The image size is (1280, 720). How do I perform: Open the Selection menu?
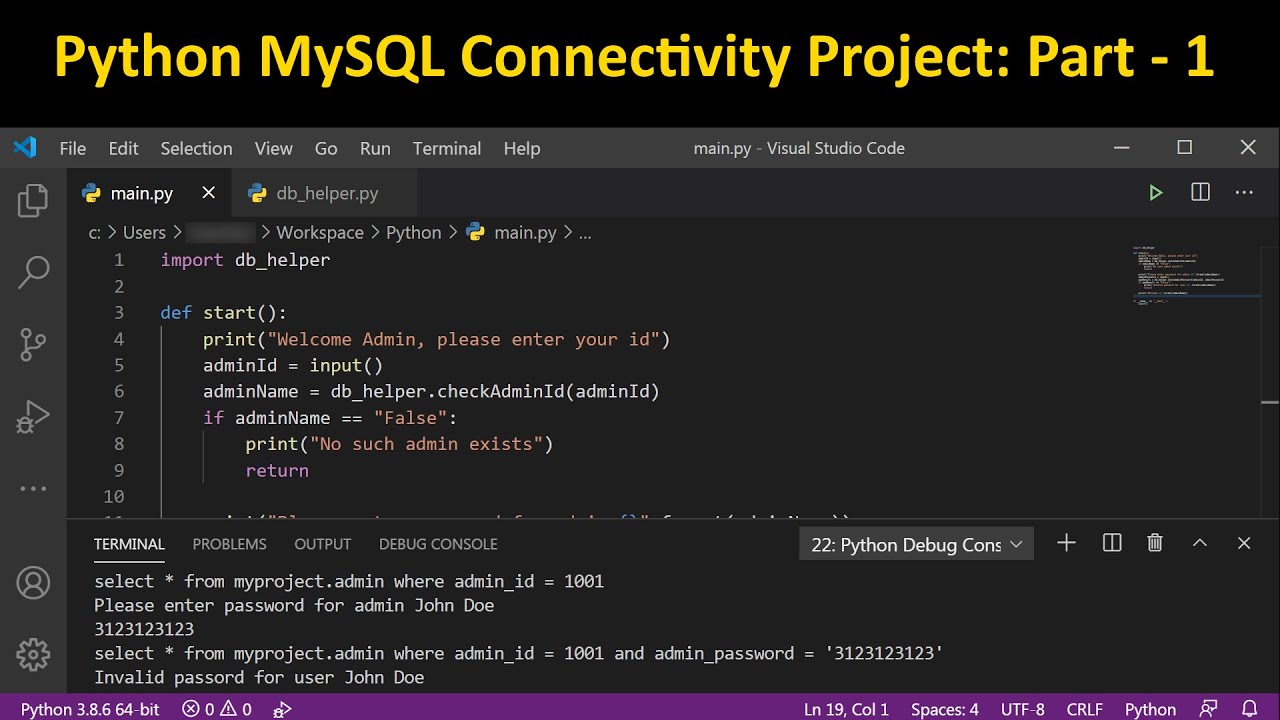[x=196, y=148]
